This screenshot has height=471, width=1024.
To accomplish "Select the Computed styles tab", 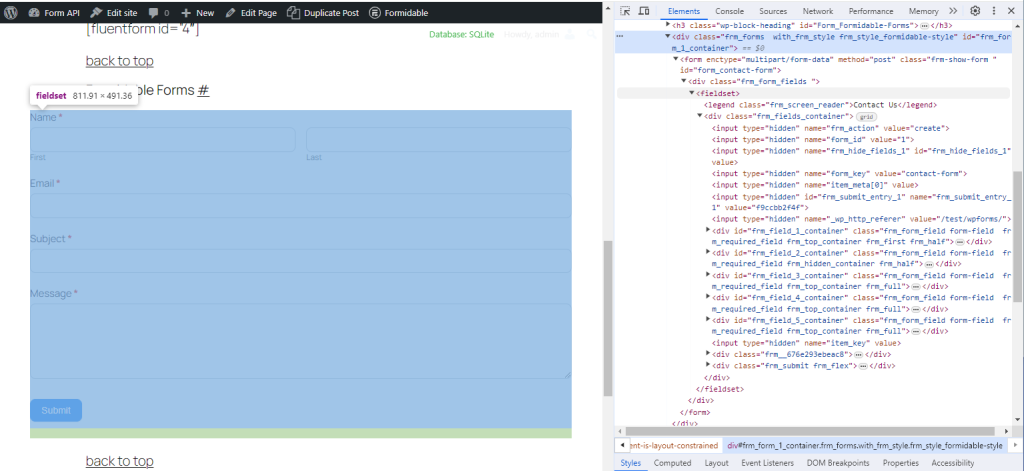I will coord(672,463).
